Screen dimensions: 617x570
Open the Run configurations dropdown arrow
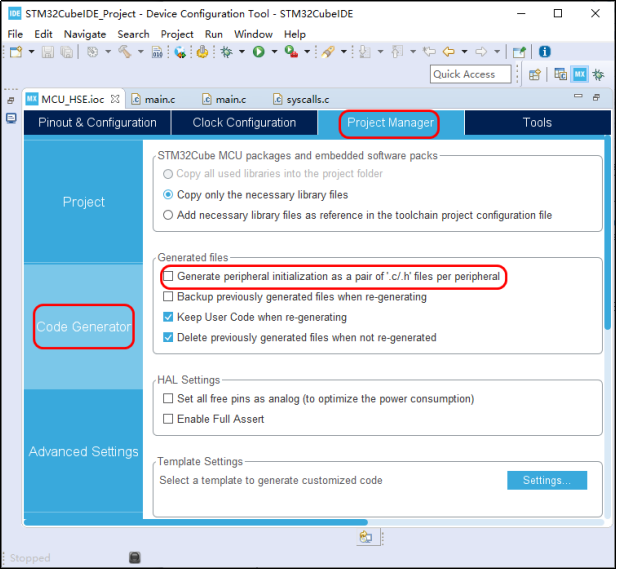point(274,52)
